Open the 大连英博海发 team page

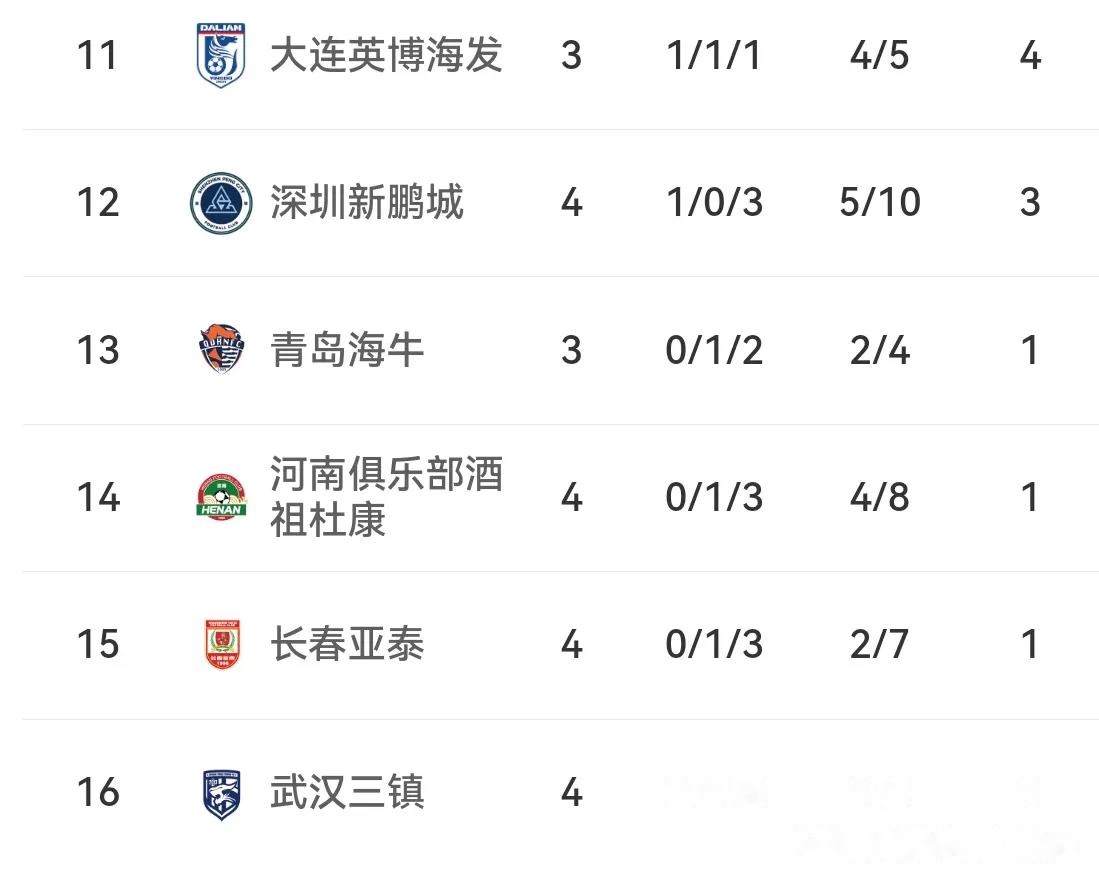[386, 55]
